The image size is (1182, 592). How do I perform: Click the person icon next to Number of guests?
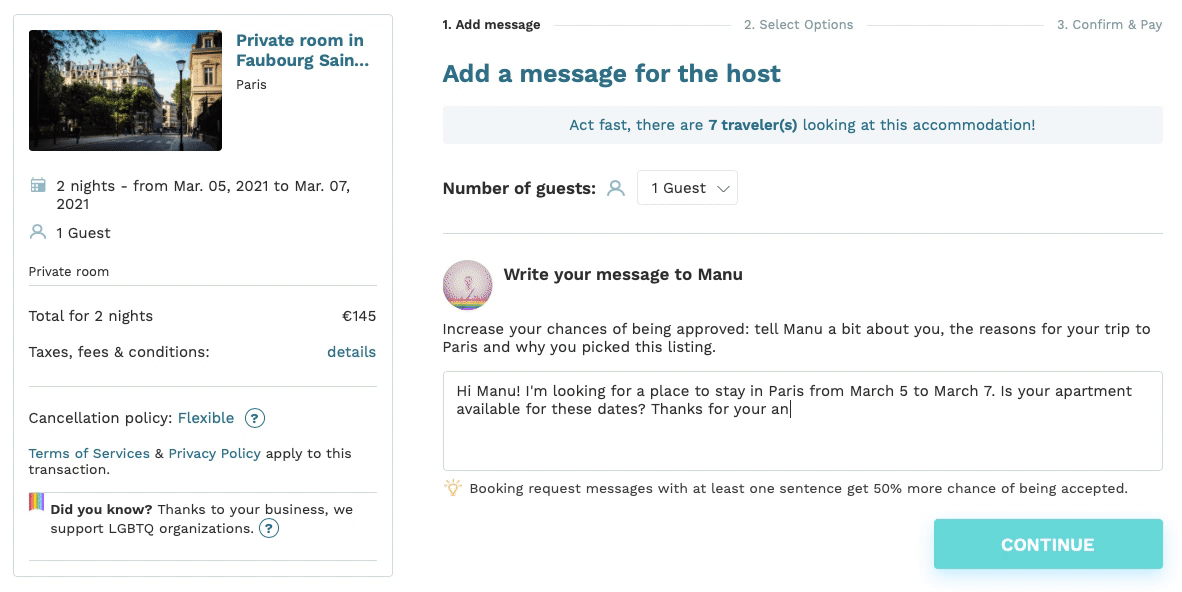tap(616, 188)
